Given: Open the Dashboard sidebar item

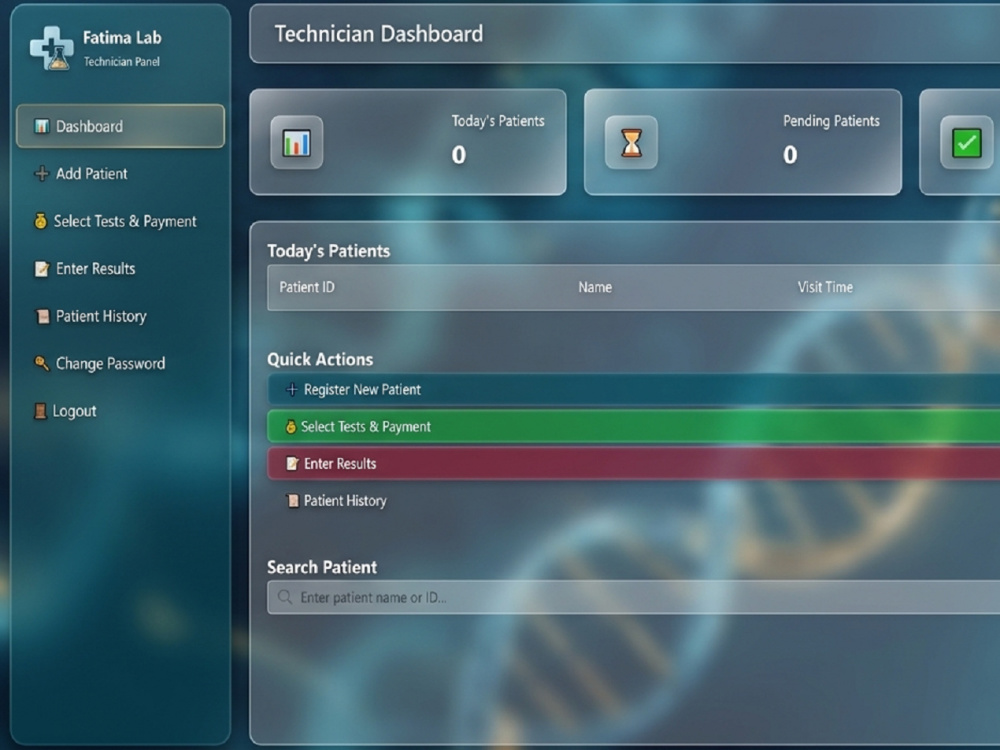Looking at the screenshot, I should tap(121, 126).
